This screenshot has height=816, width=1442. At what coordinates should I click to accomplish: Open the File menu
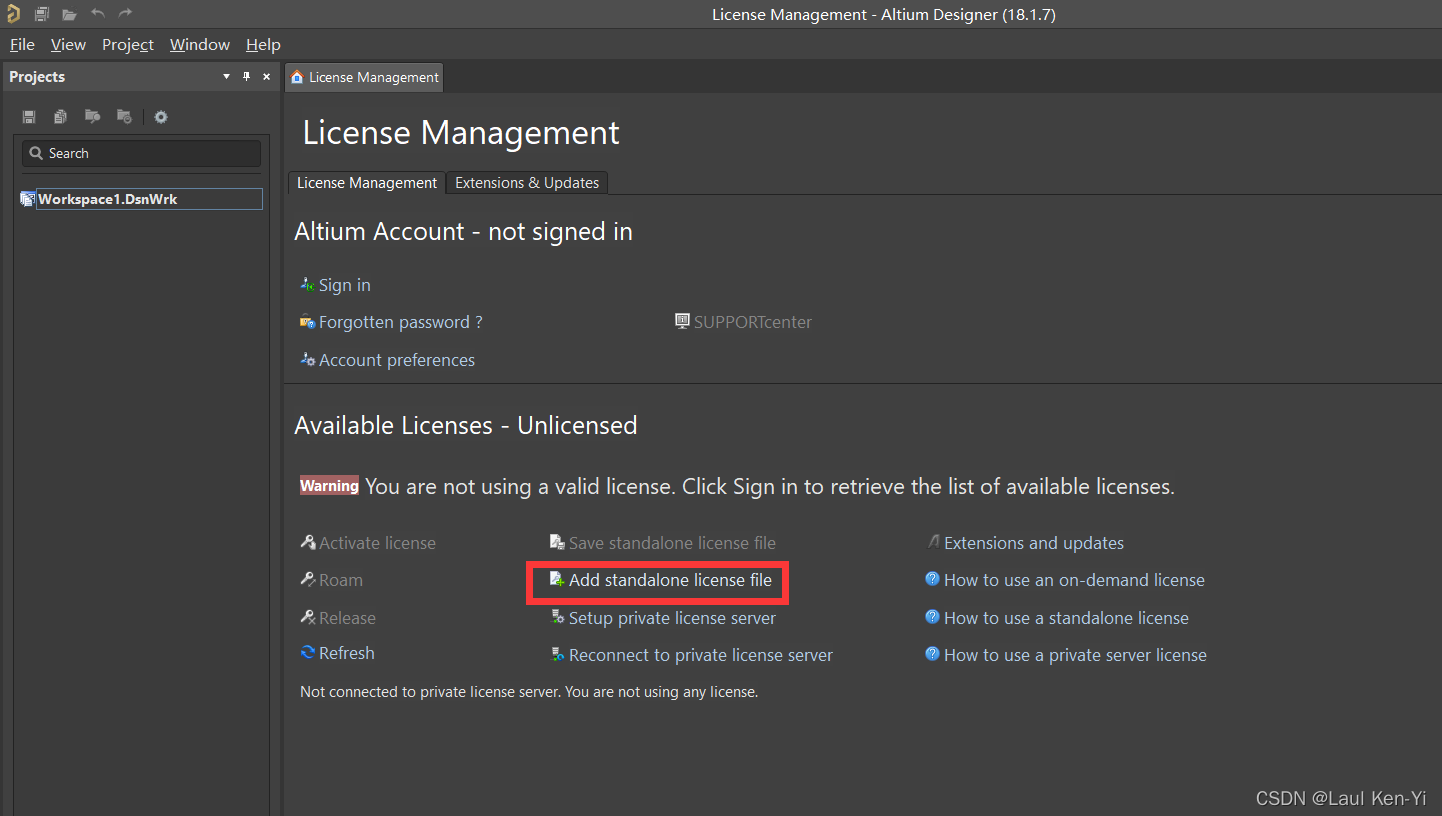[x=22, y=44]
